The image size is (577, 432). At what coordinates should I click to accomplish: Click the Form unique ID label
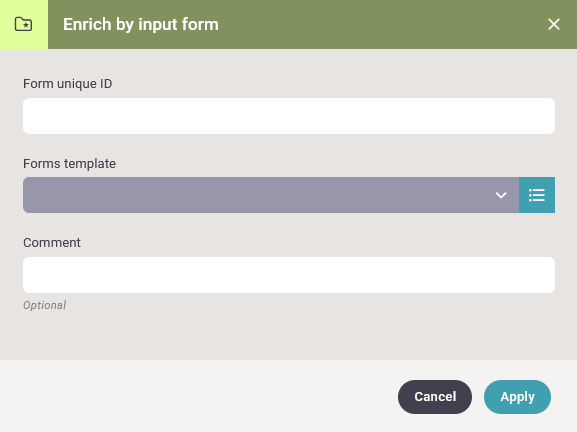point(68,84)
